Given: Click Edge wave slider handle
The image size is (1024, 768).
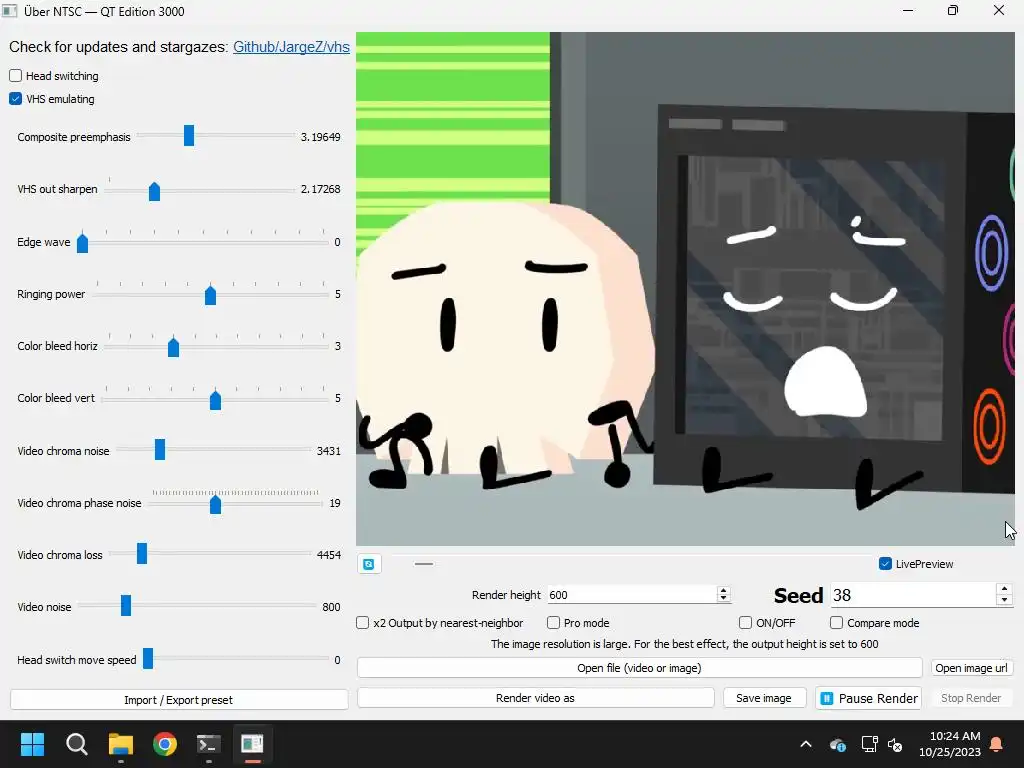Looking at the screenshot, I should point(82,243).
